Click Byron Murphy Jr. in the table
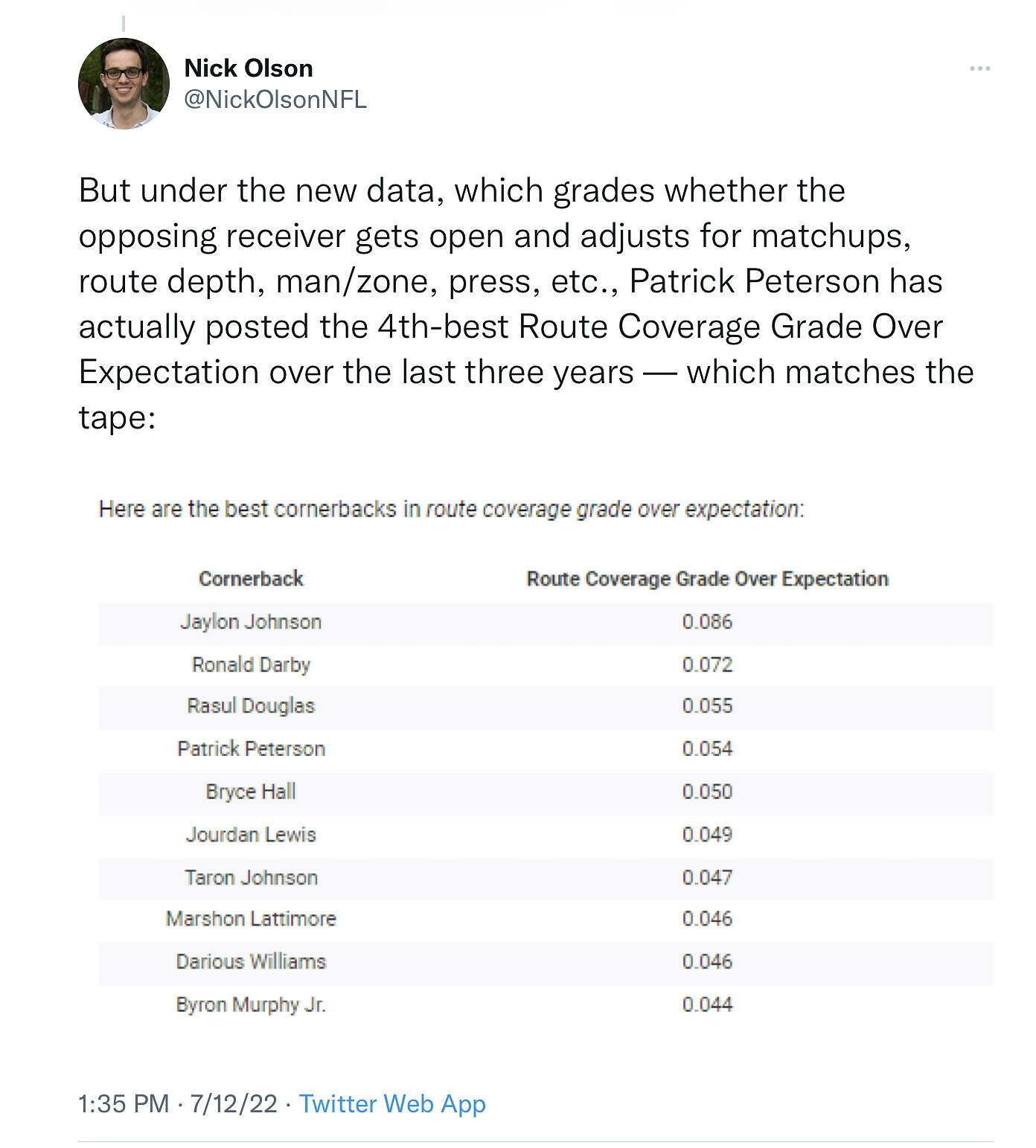1036x1148 pixels. [251, 1004]
